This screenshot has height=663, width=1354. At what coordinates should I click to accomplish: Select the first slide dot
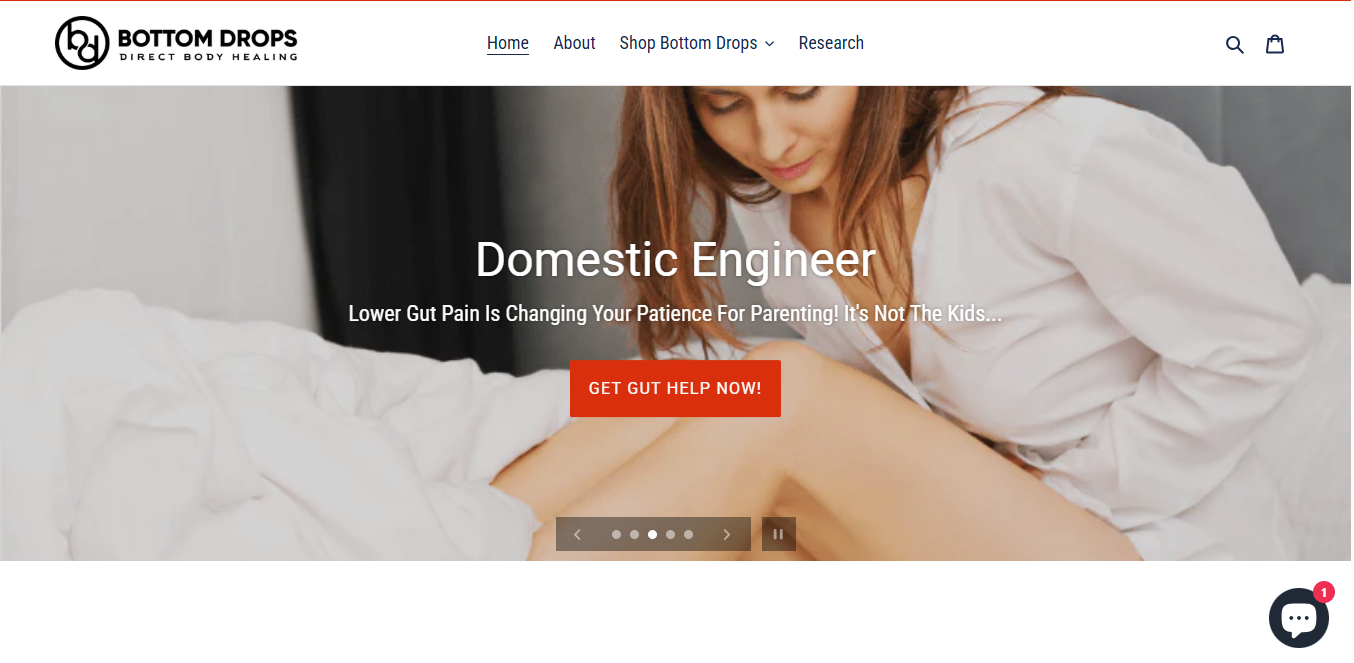[616, 534]
